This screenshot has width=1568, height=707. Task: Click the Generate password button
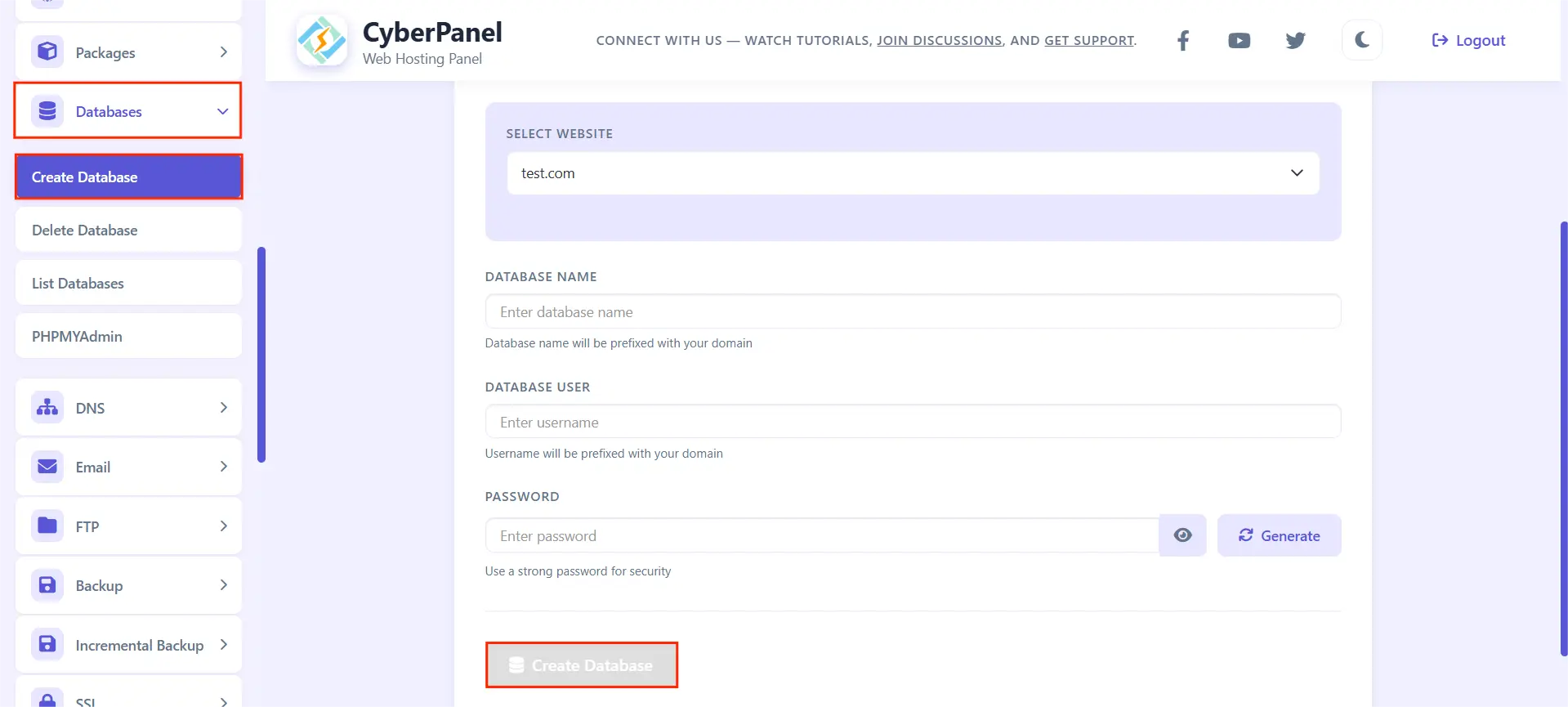tap(1279, 535)
